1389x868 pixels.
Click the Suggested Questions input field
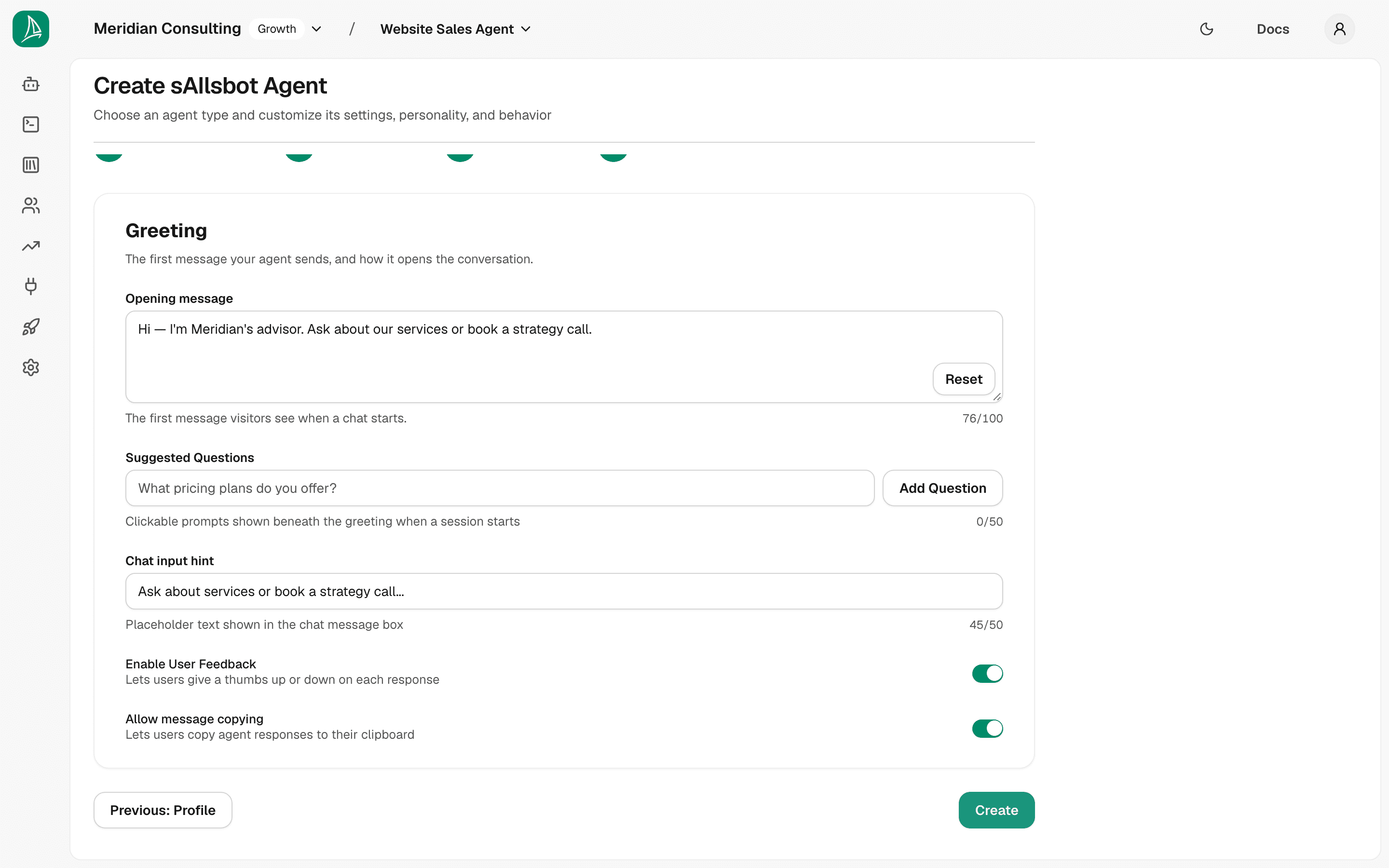500,488
